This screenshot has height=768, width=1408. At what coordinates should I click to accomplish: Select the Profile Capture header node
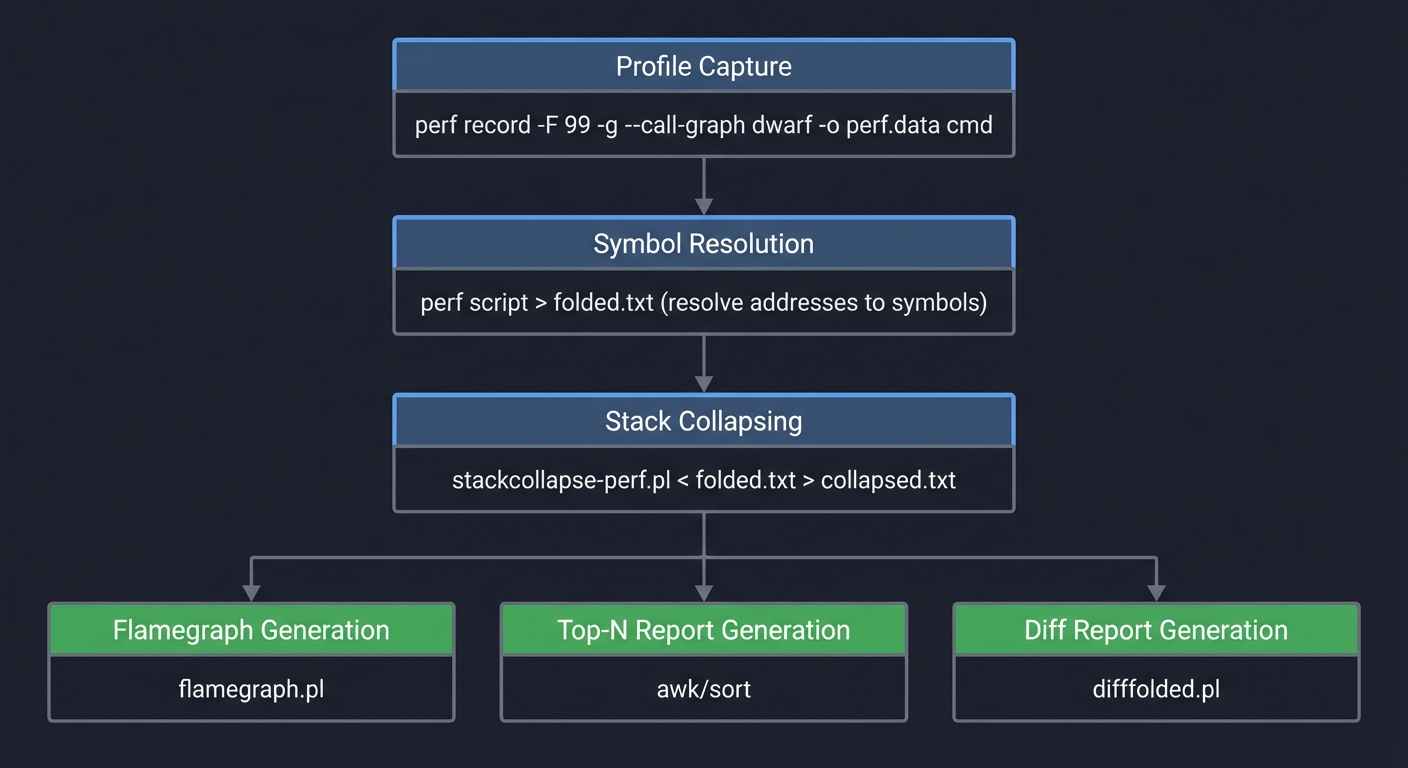[703, 65]
